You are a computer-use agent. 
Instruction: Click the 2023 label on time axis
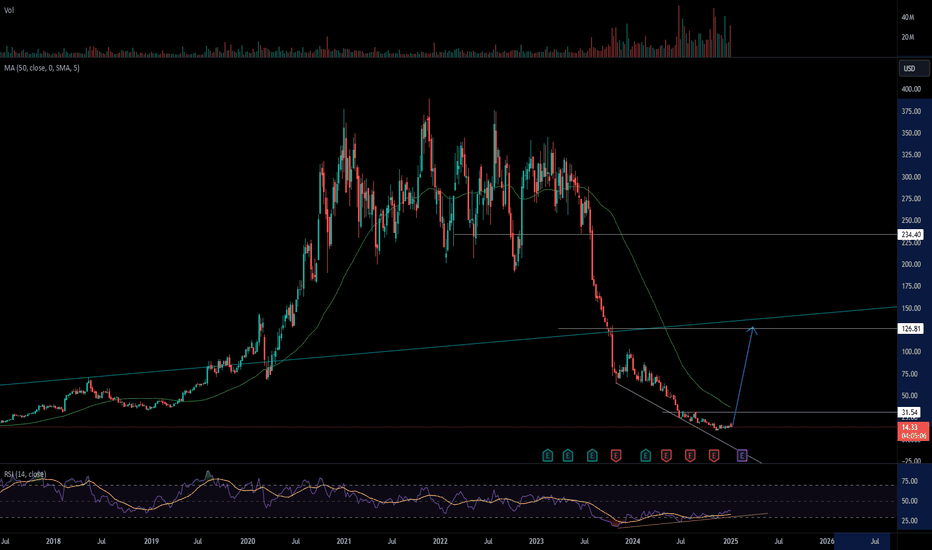536,542
